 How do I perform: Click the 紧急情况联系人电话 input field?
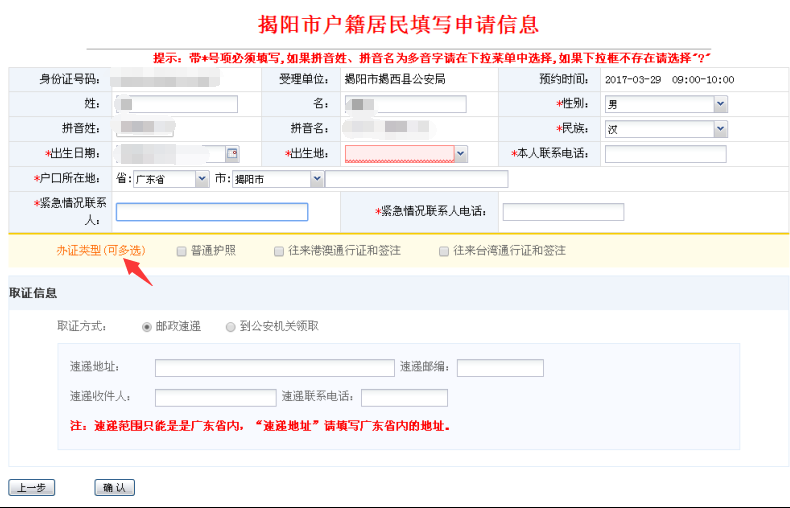pos(562,212)
